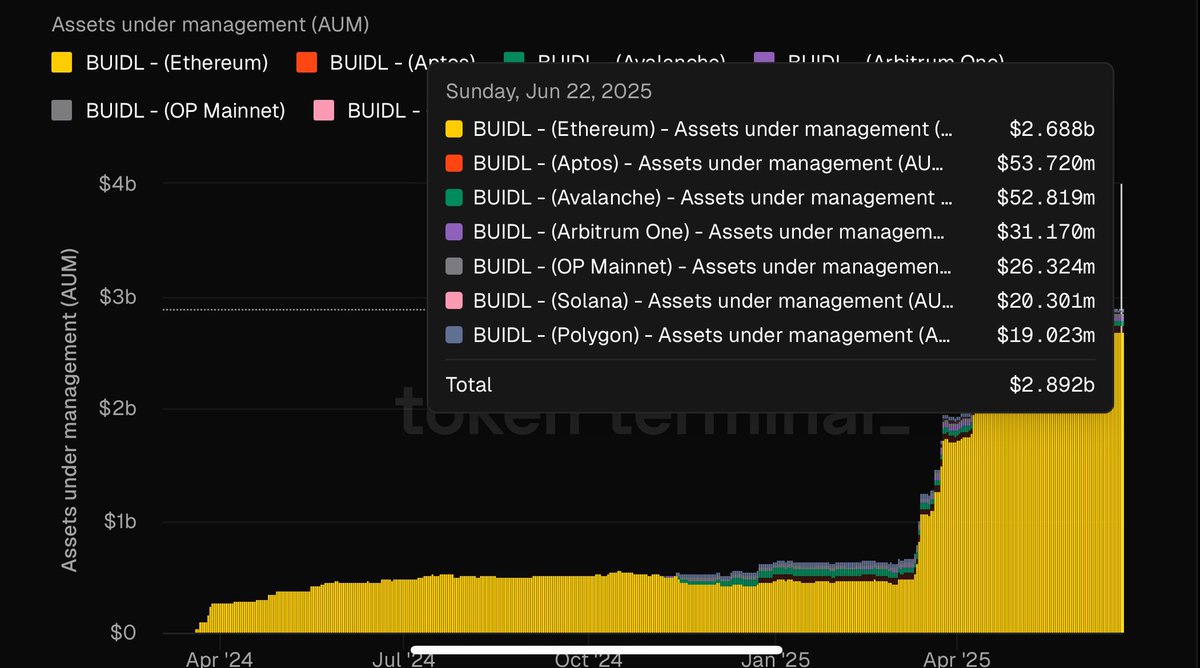Click the yellow Ethereum legend color swatch
The width and height of the screenshot is (1200, 668).
coord(61,63)
